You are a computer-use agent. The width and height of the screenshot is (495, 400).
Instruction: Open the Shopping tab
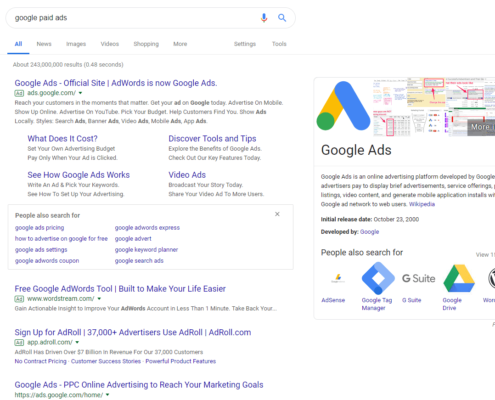146,44
